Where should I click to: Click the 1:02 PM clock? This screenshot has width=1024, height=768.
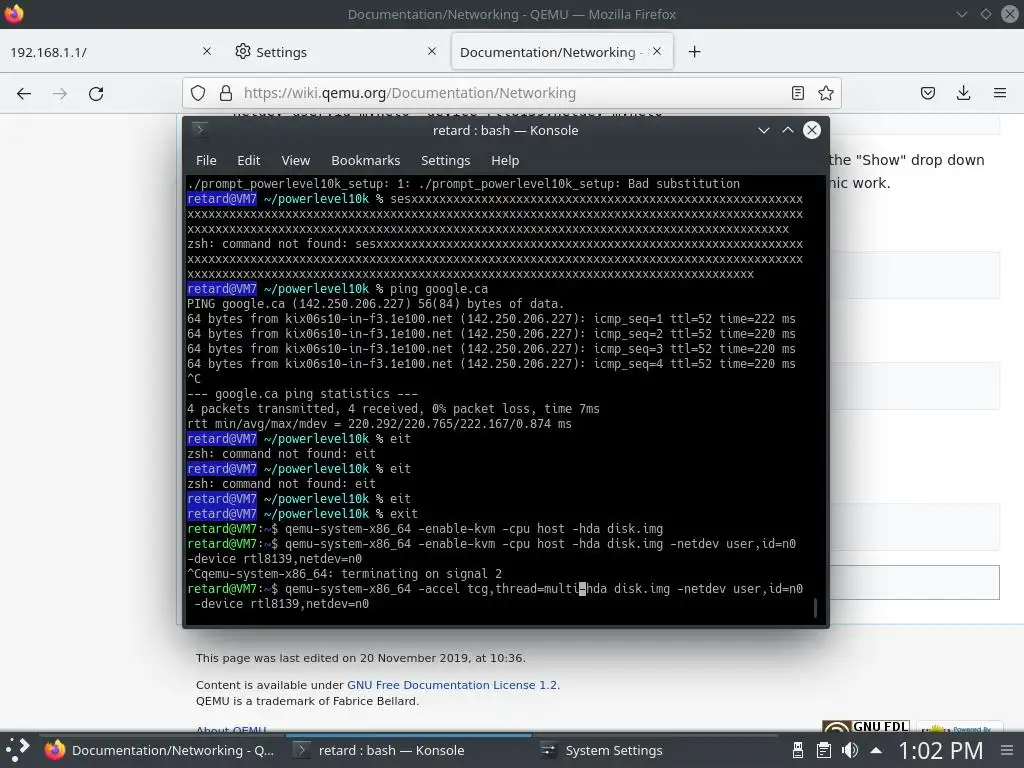tap(940, 750)
